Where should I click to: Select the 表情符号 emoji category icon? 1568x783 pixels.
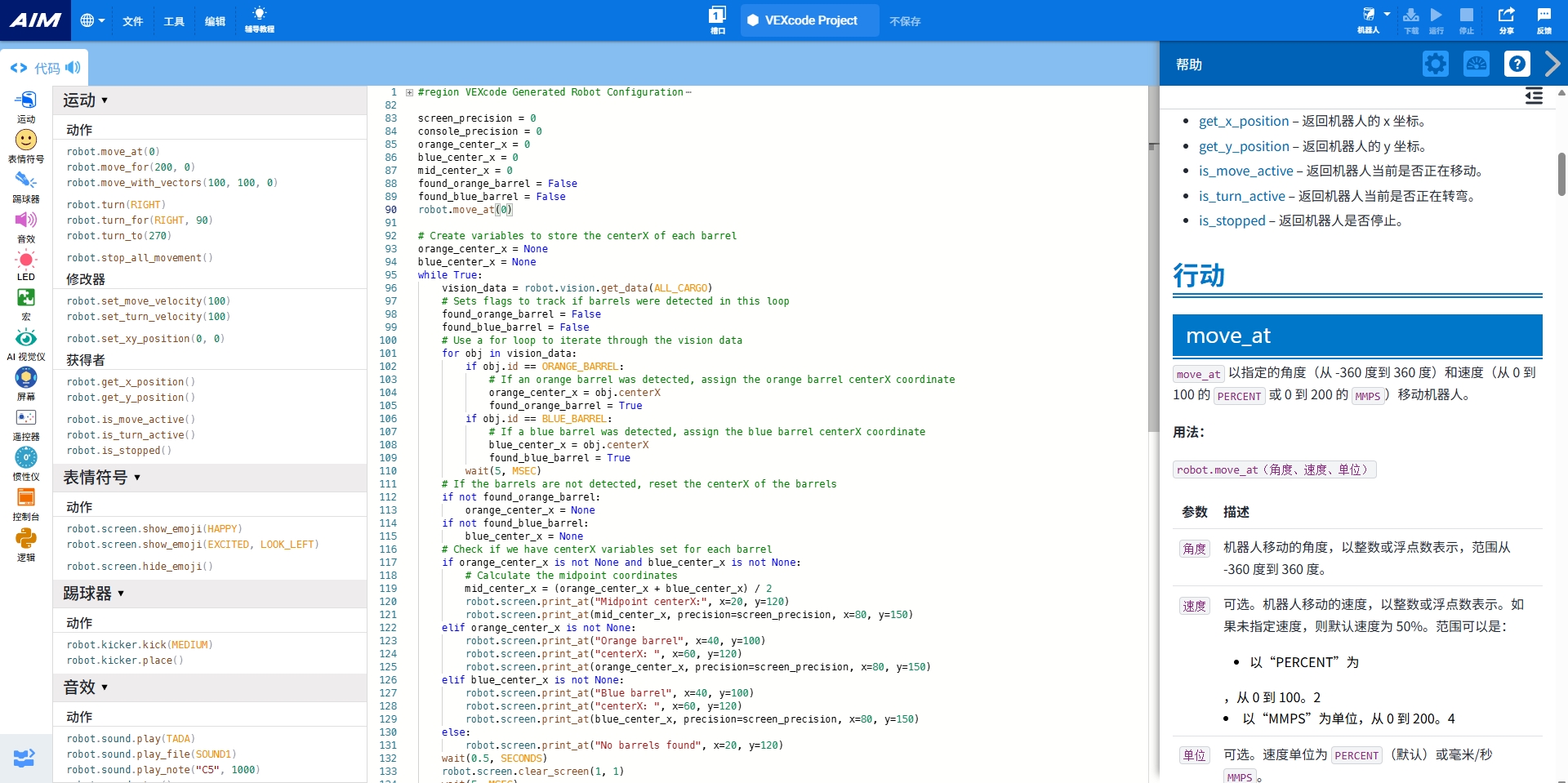[26, 147]
